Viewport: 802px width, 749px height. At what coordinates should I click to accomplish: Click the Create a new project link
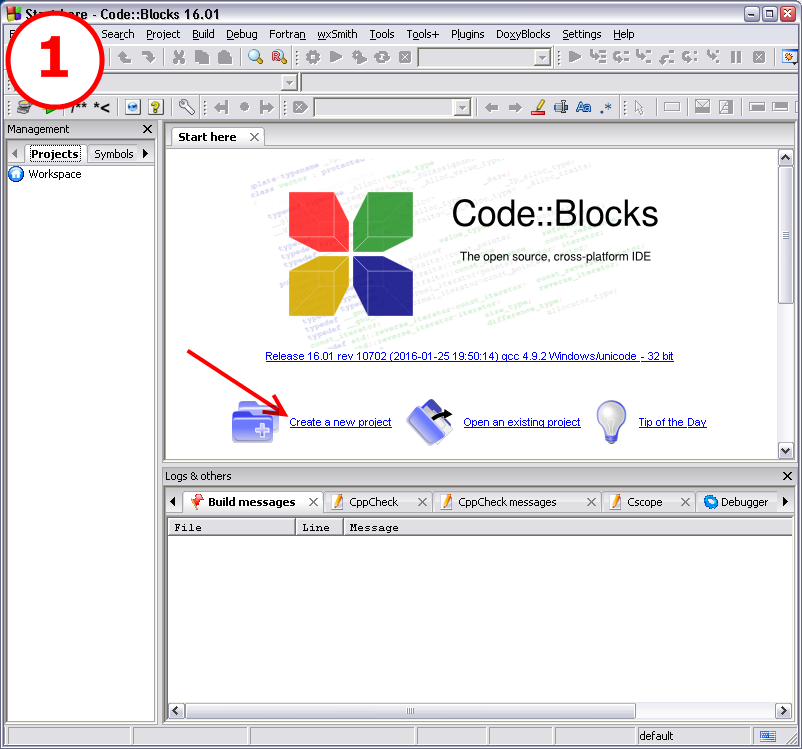[340, 422]
